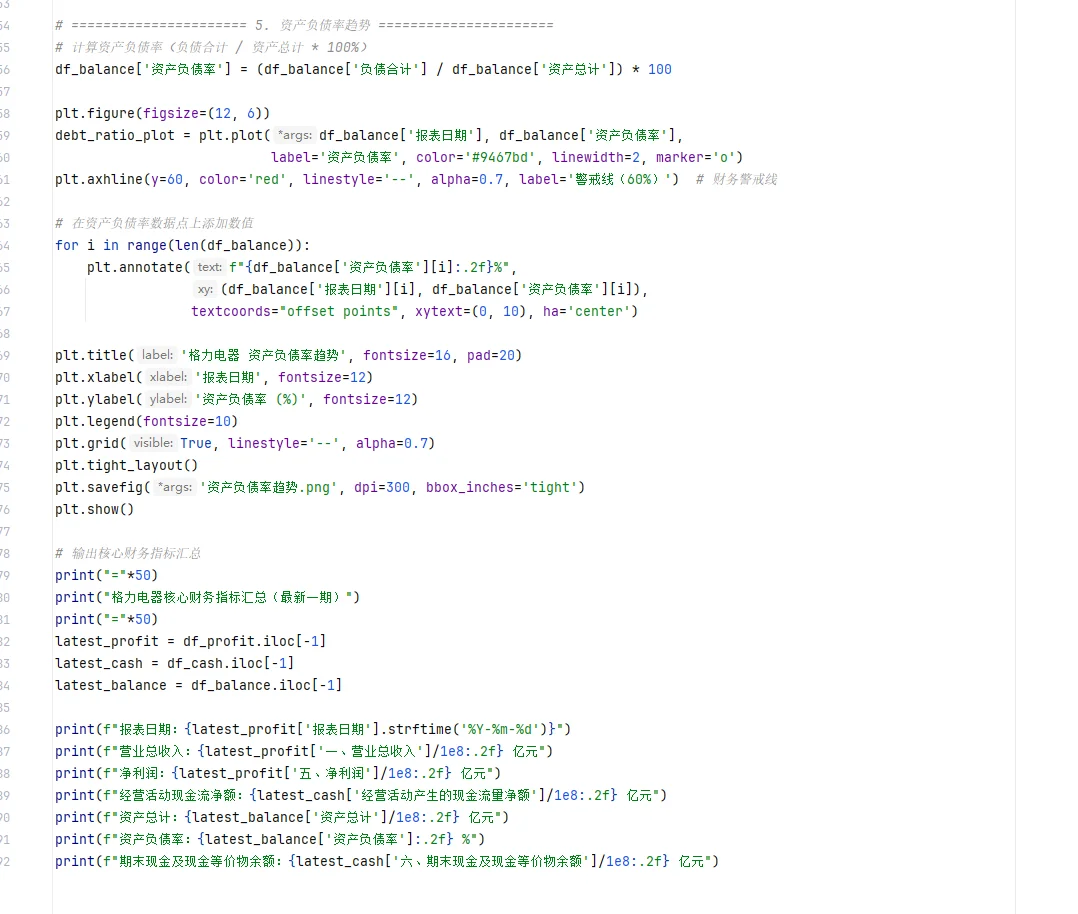This screenshot has width=1078, height=914.
Task: Click the color='red' argument
Action: (242, 179)
